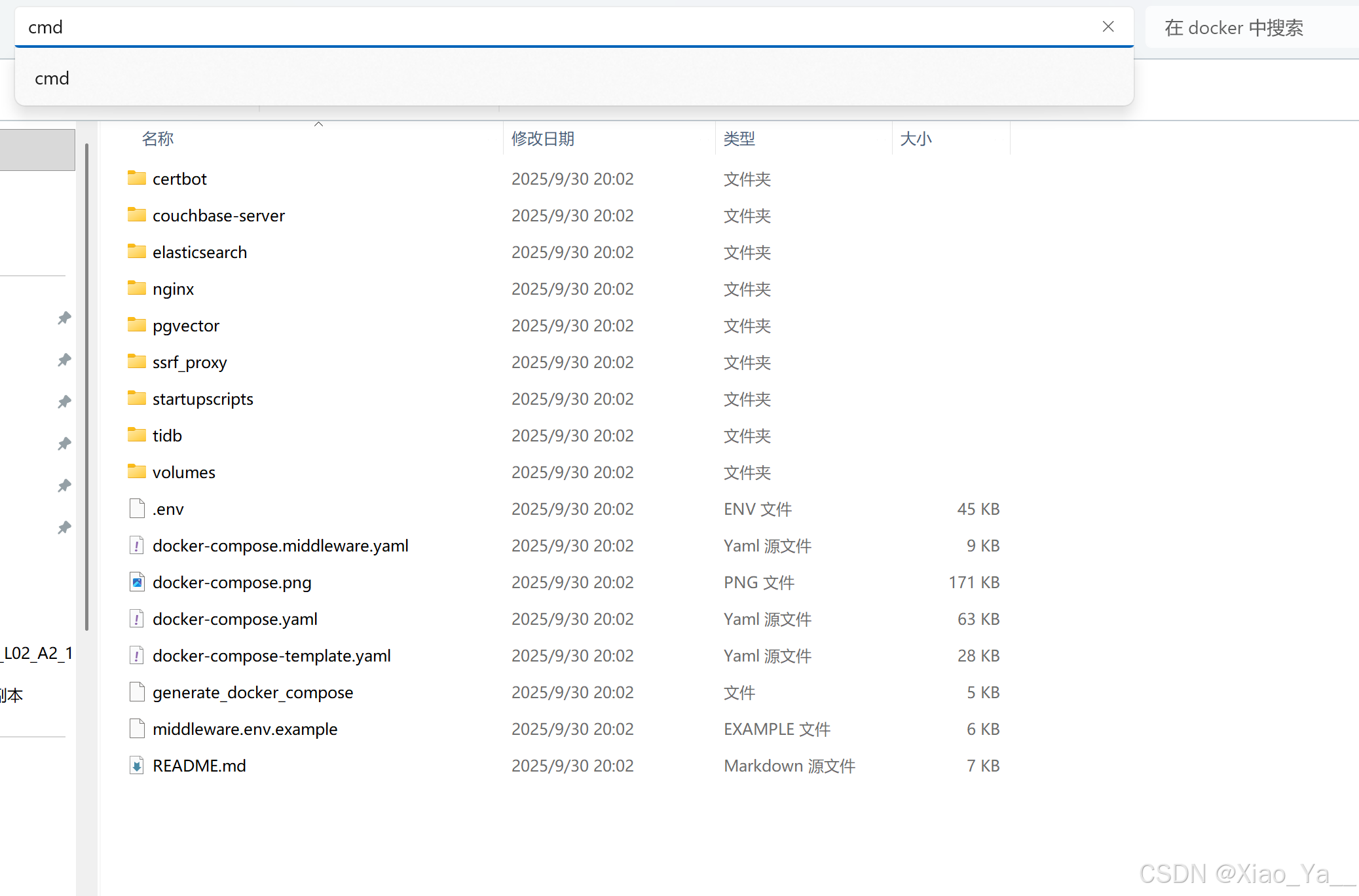Screen dimensions: 1359x896
Task: Select the volumes folder icon
Action: (136, 472)
